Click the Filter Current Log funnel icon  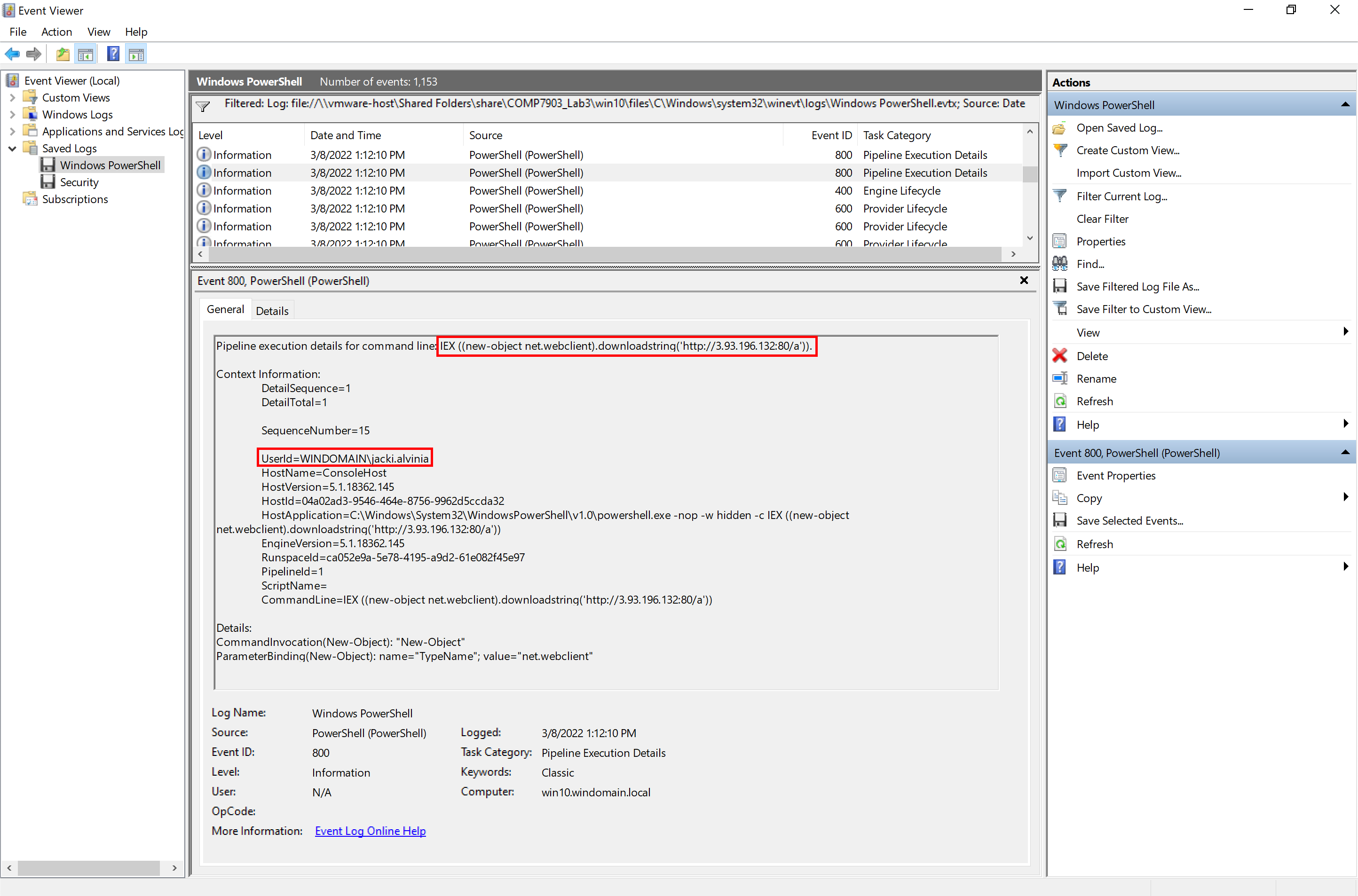point(1060,196)
